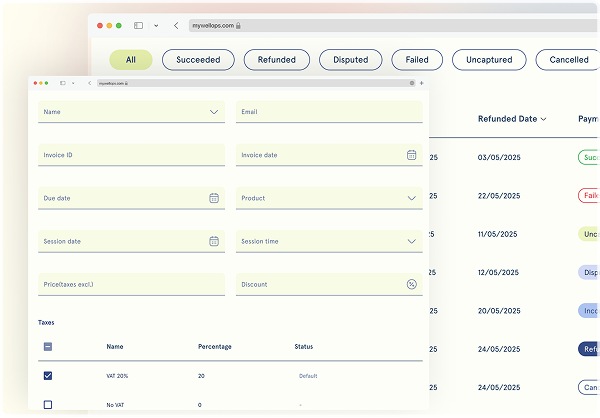The width and height of the screenshot is (600, 418).
Task: Click the Discount percent icon
Action: click(x=411, y=284)
